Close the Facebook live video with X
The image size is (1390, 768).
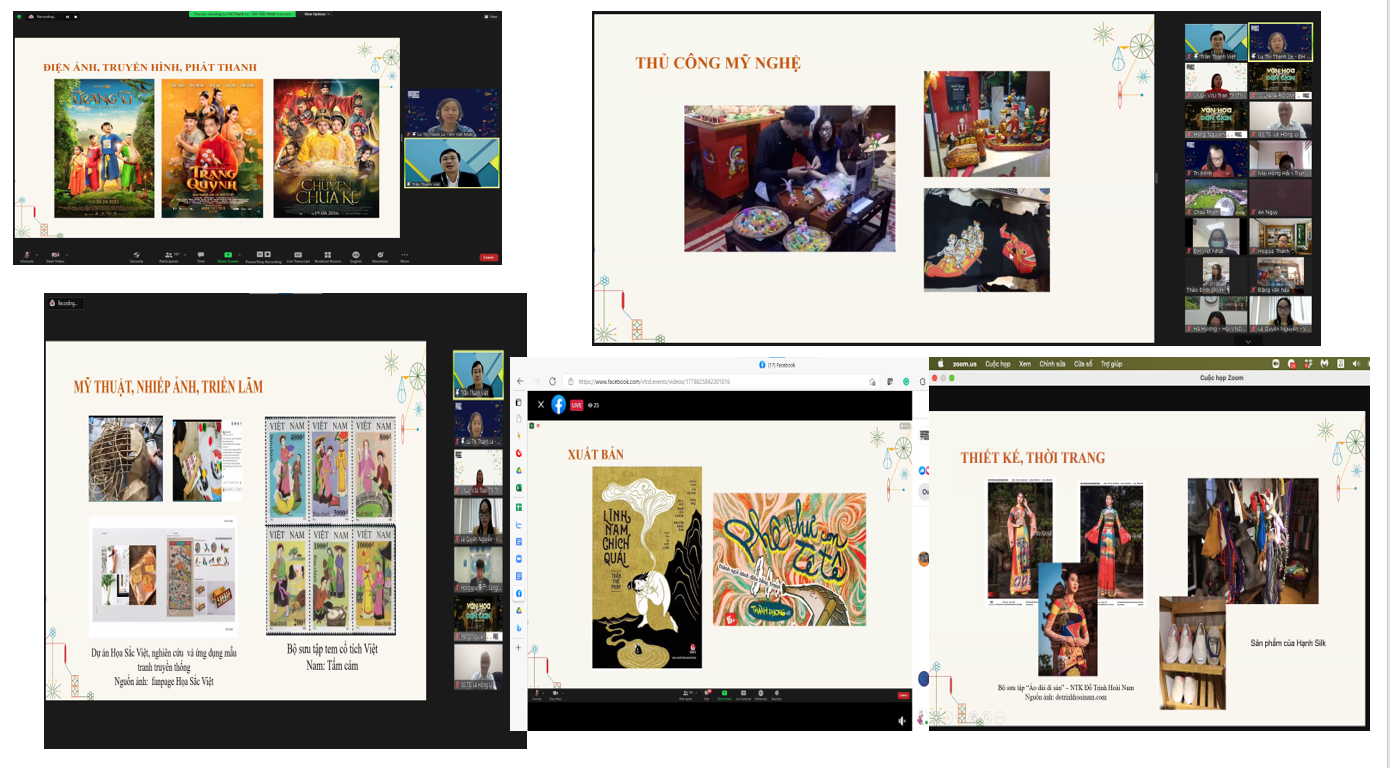point(541,405)
